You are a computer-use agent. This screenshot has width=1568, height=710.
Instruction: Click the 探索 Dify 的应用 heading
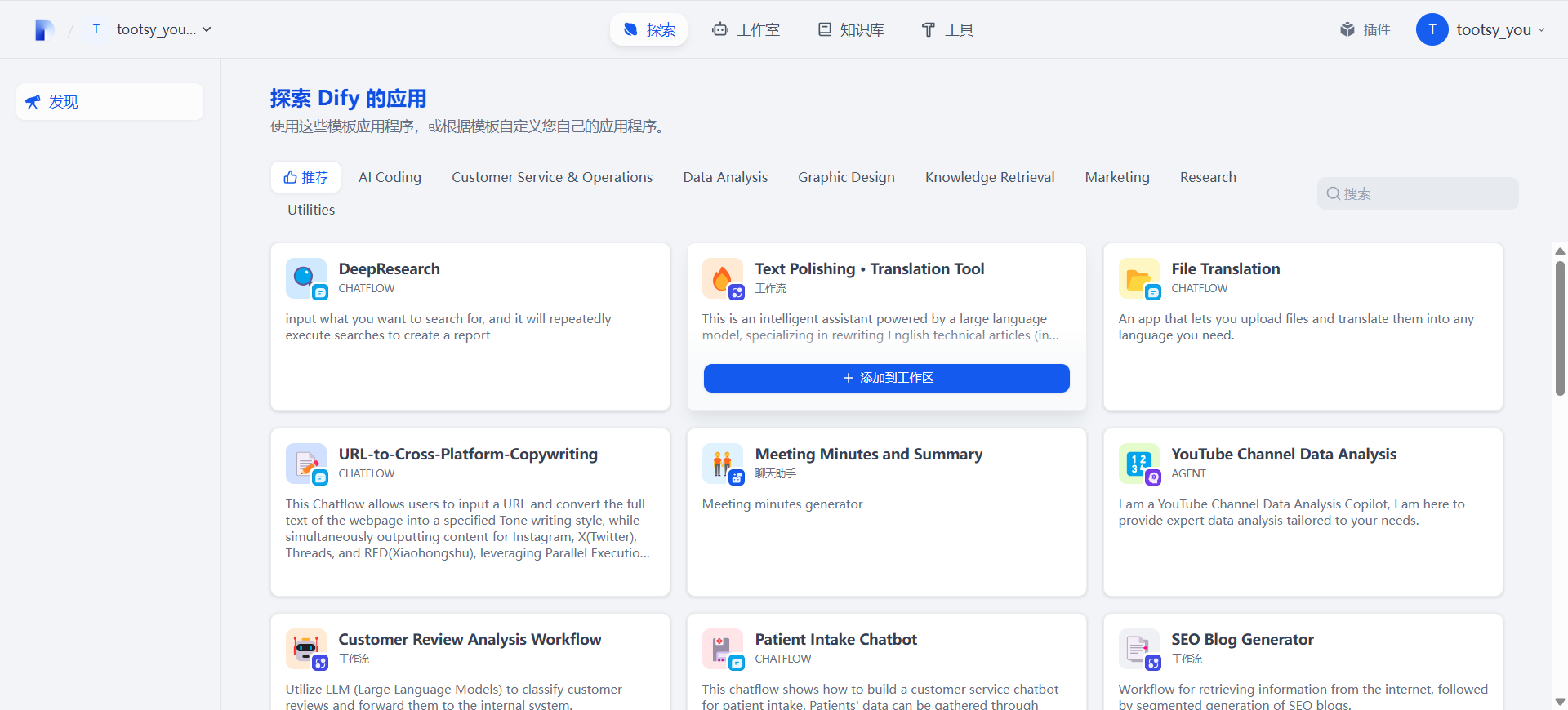coord(349,99)
